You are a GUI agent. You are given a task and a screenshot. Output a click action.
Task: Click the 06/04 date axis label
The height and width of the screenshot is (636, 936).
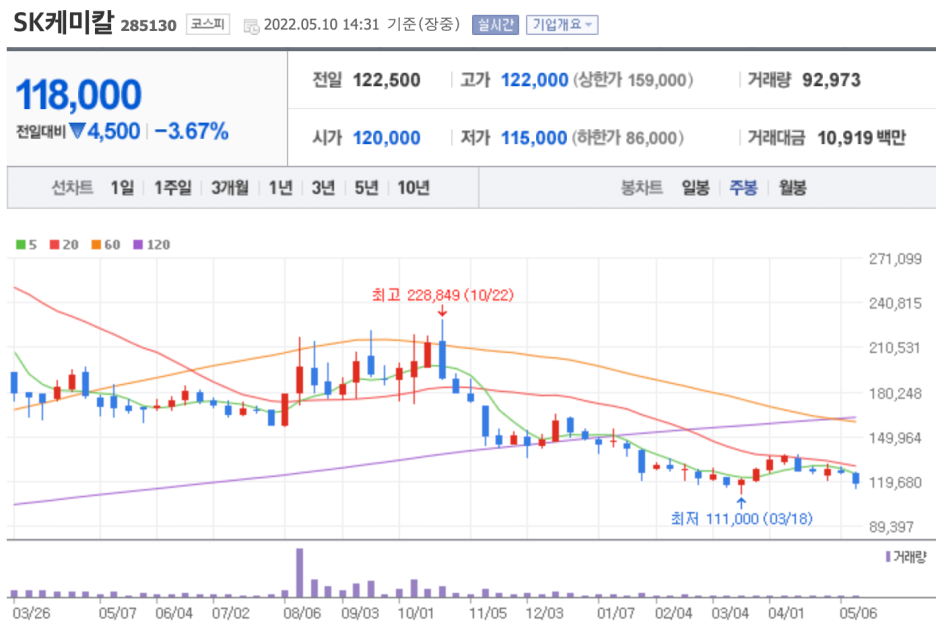point(174,613)
